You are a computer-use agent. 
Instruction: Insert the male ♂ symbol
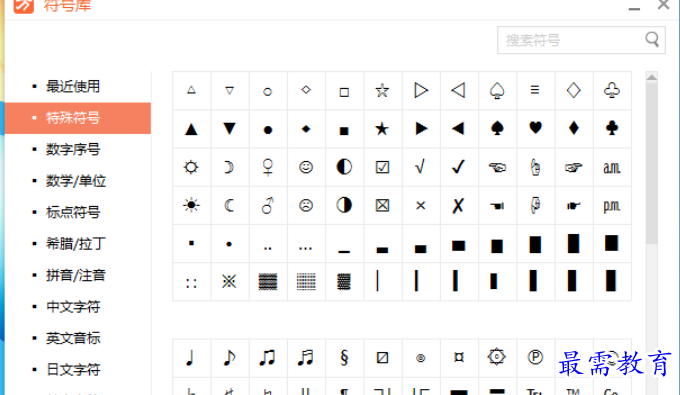point(268,205)
